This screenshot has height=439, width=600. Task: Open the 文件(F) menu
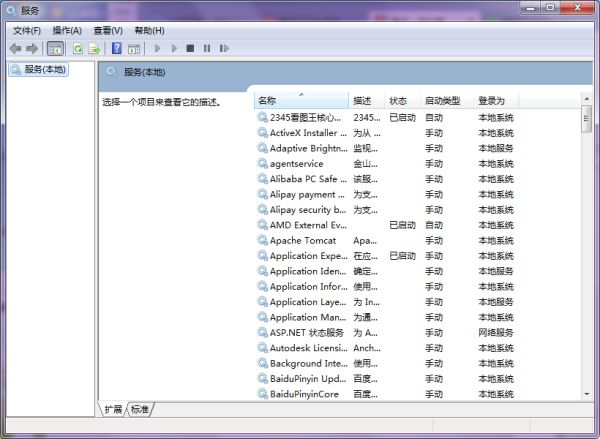[x=27, y=31]
